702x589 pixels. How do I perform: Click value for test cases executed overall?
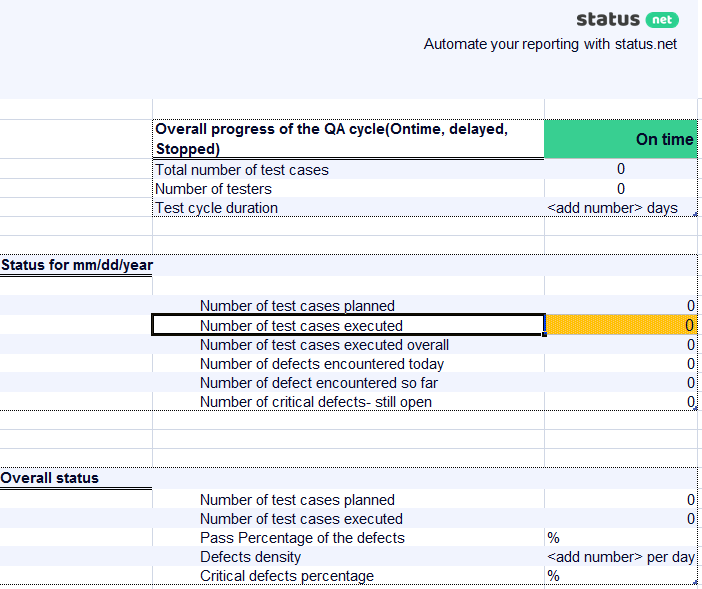tap(621, 344)
